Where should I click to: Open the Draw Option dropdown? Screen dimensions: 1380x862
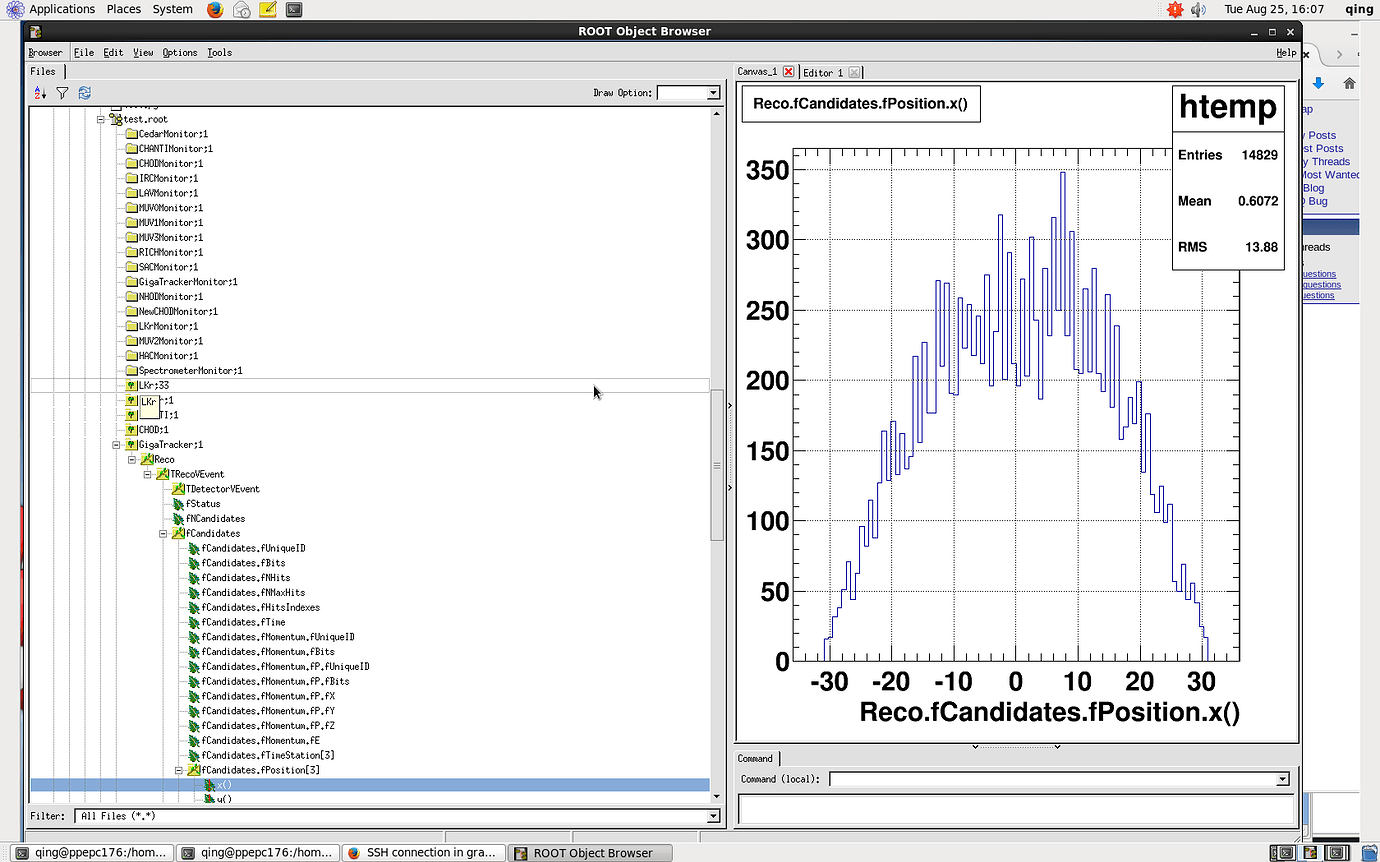(x=713, y=93)
